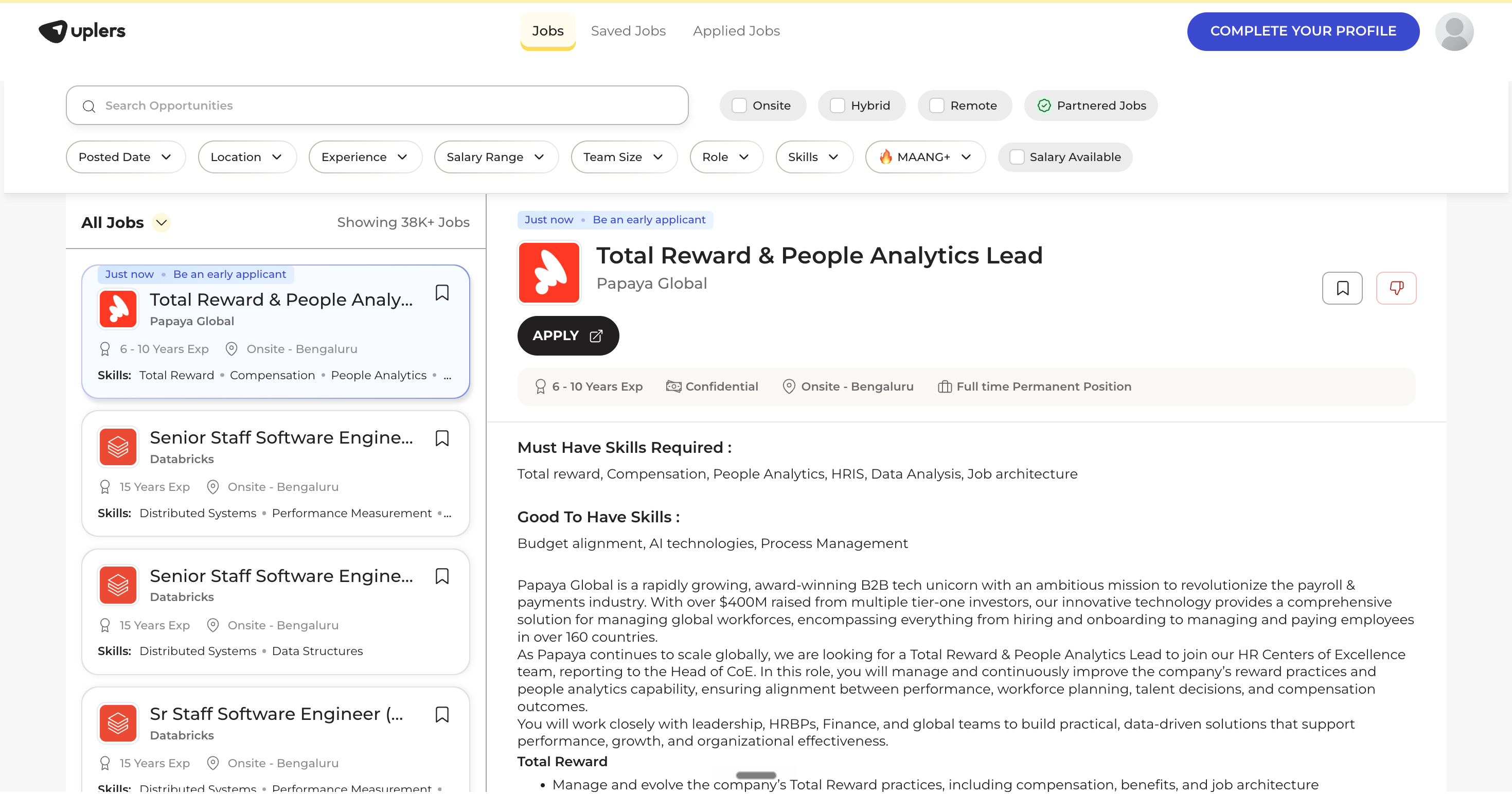Bookmark the Sr Staff Software Engineer card
Screen dimensions: 1512x794
point(442,714)
